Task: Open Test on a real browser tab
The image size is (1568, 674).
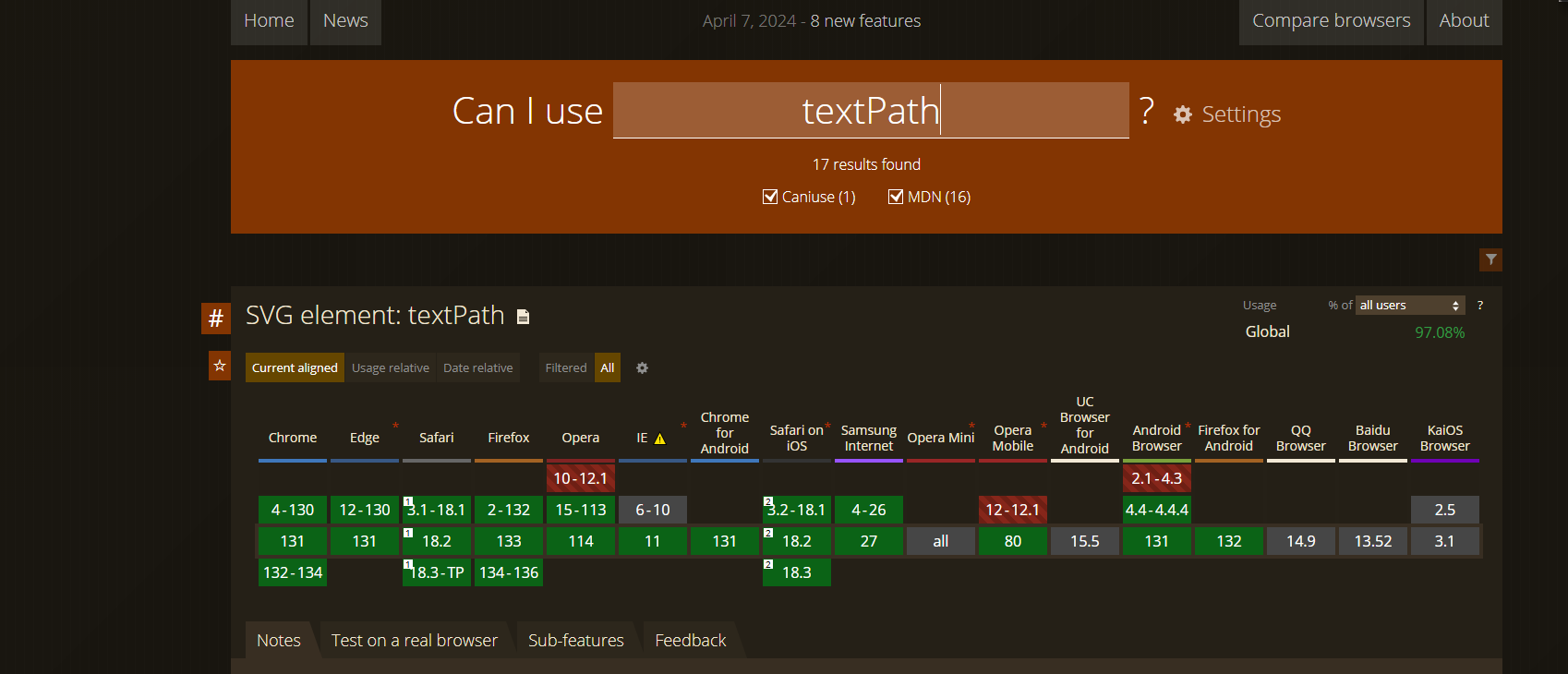Action: tap(415, 640)
